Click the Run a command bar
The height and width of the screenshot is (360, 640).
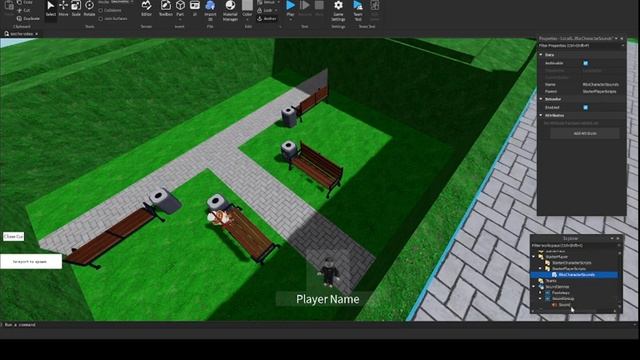(318, 325)
